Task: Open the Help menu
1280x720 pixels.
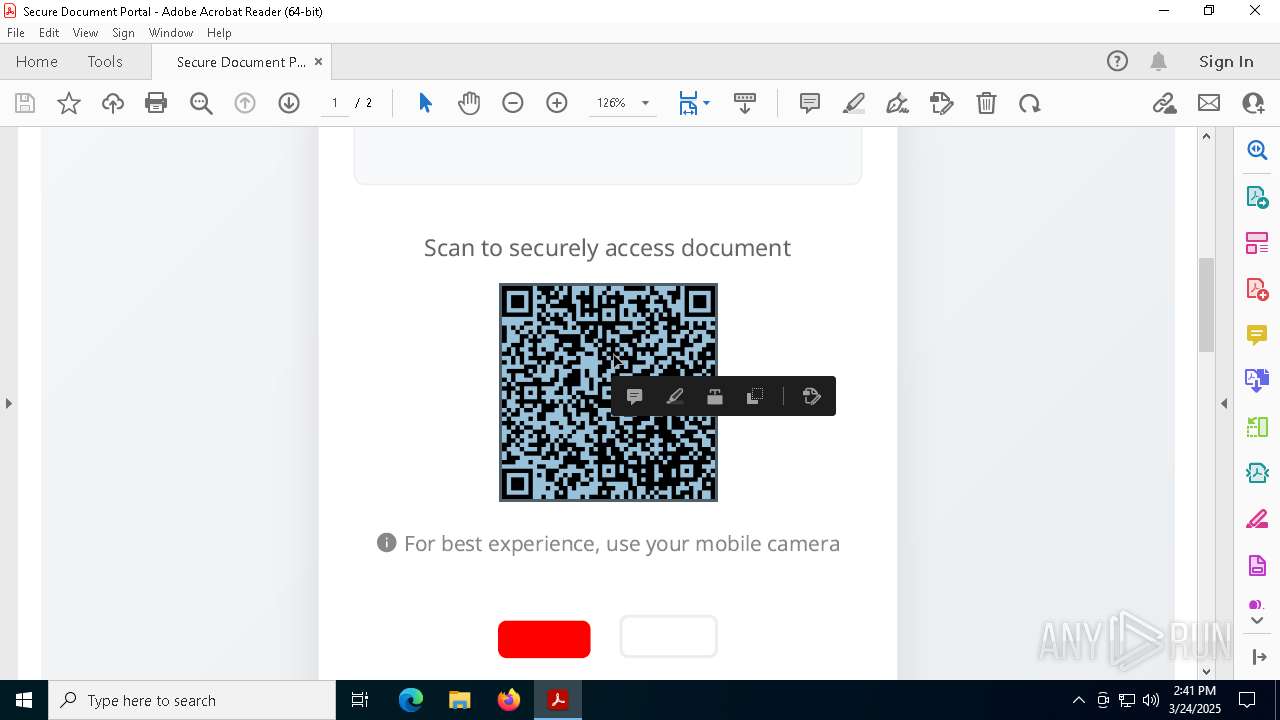Action: pyautogui.click(x=219, y=33)
